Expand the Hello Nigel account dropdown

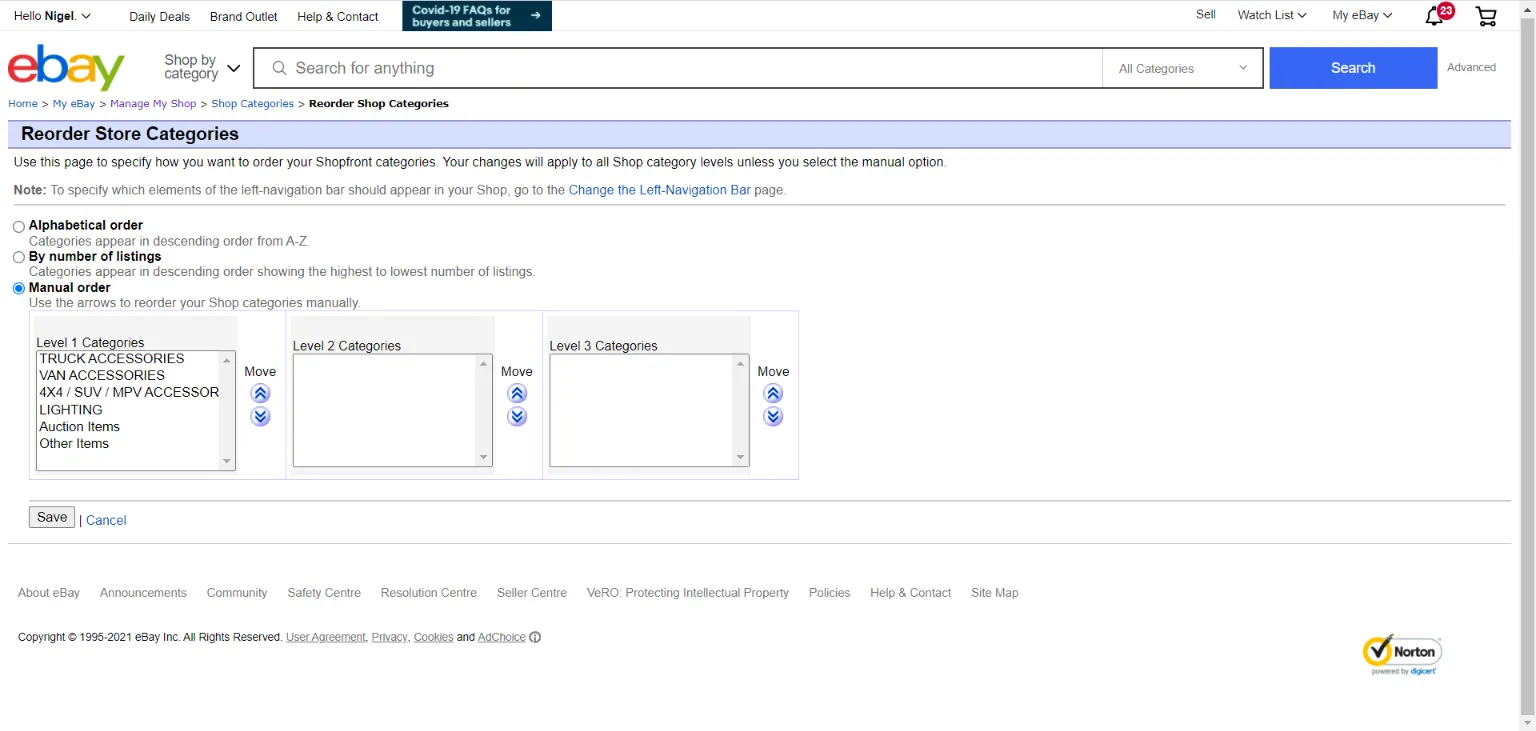coord(52,16)
